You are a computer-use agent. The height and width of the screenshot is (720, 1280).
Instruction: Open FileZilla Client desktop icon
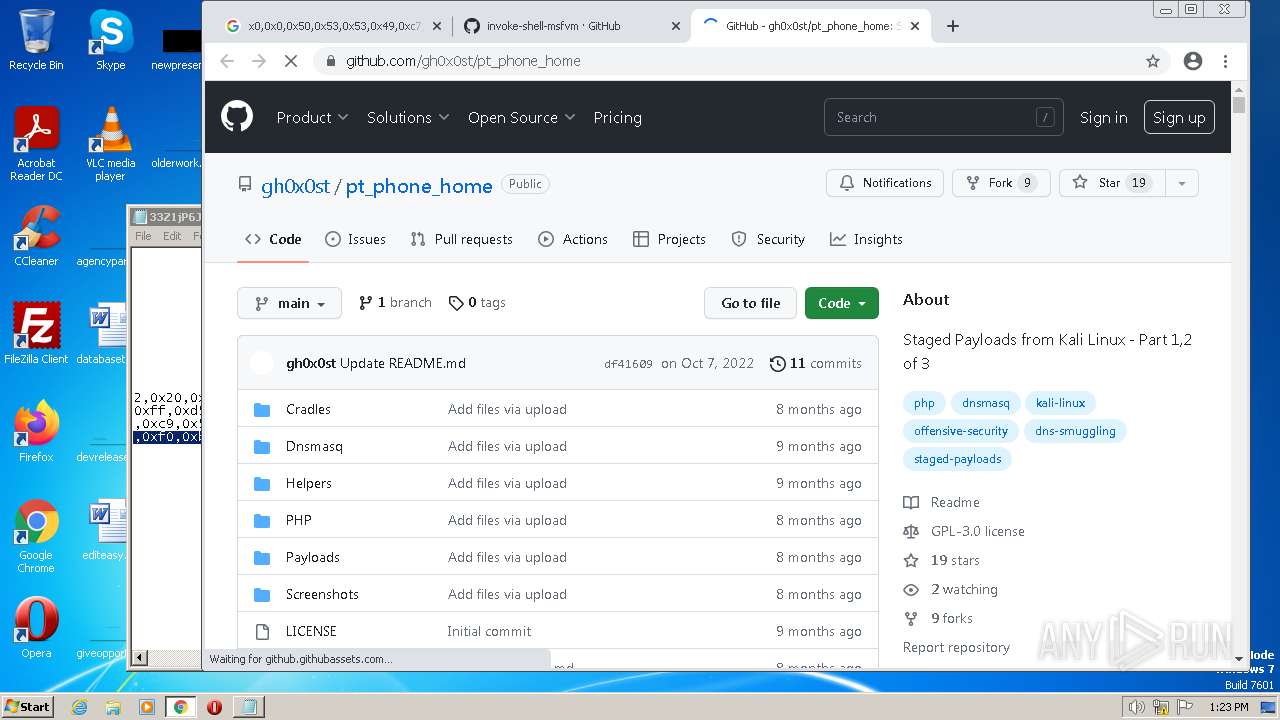click(x=36, y=334)
